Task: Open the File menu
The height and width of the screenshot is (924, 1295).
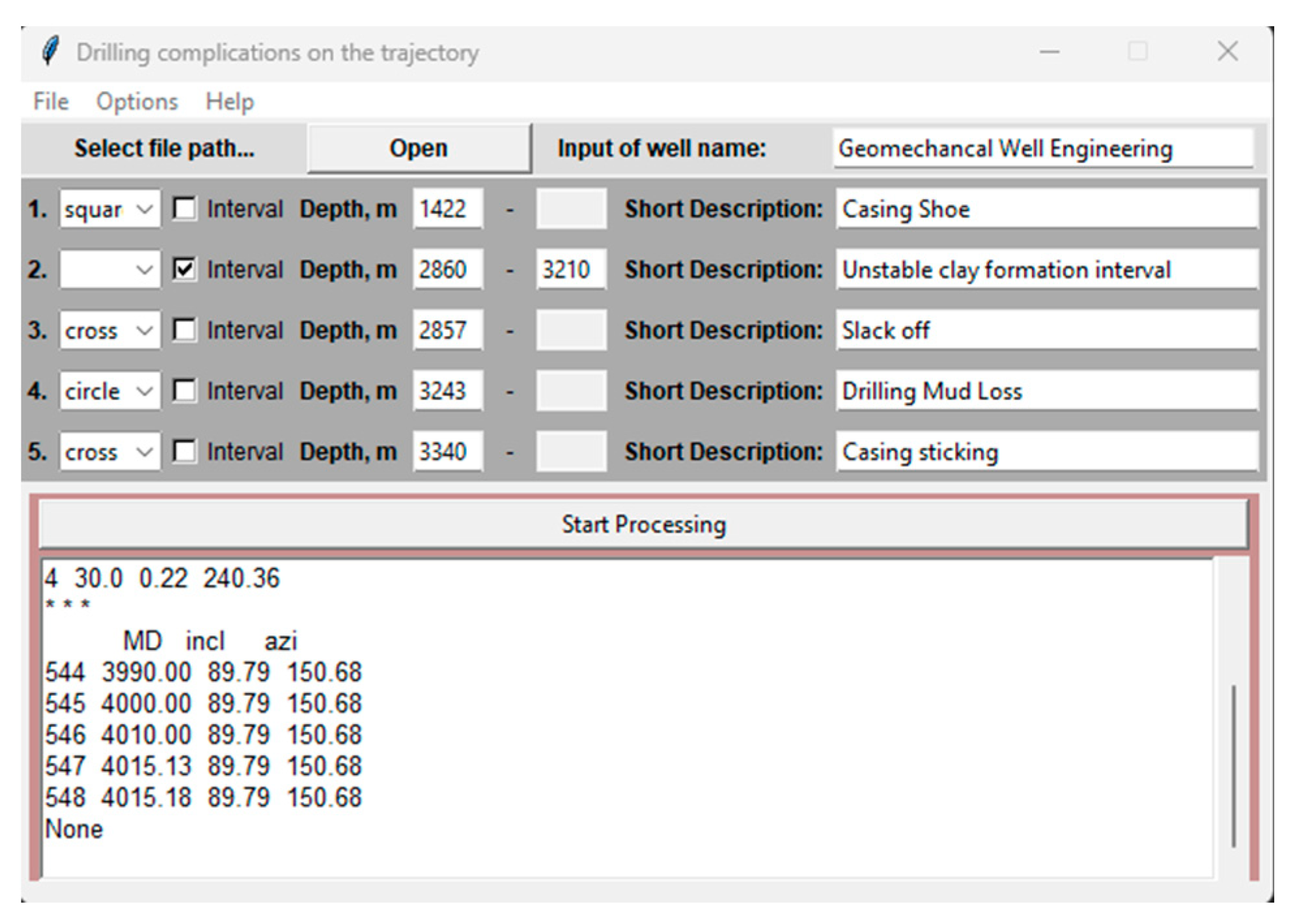Action: (x=51, y=102)
